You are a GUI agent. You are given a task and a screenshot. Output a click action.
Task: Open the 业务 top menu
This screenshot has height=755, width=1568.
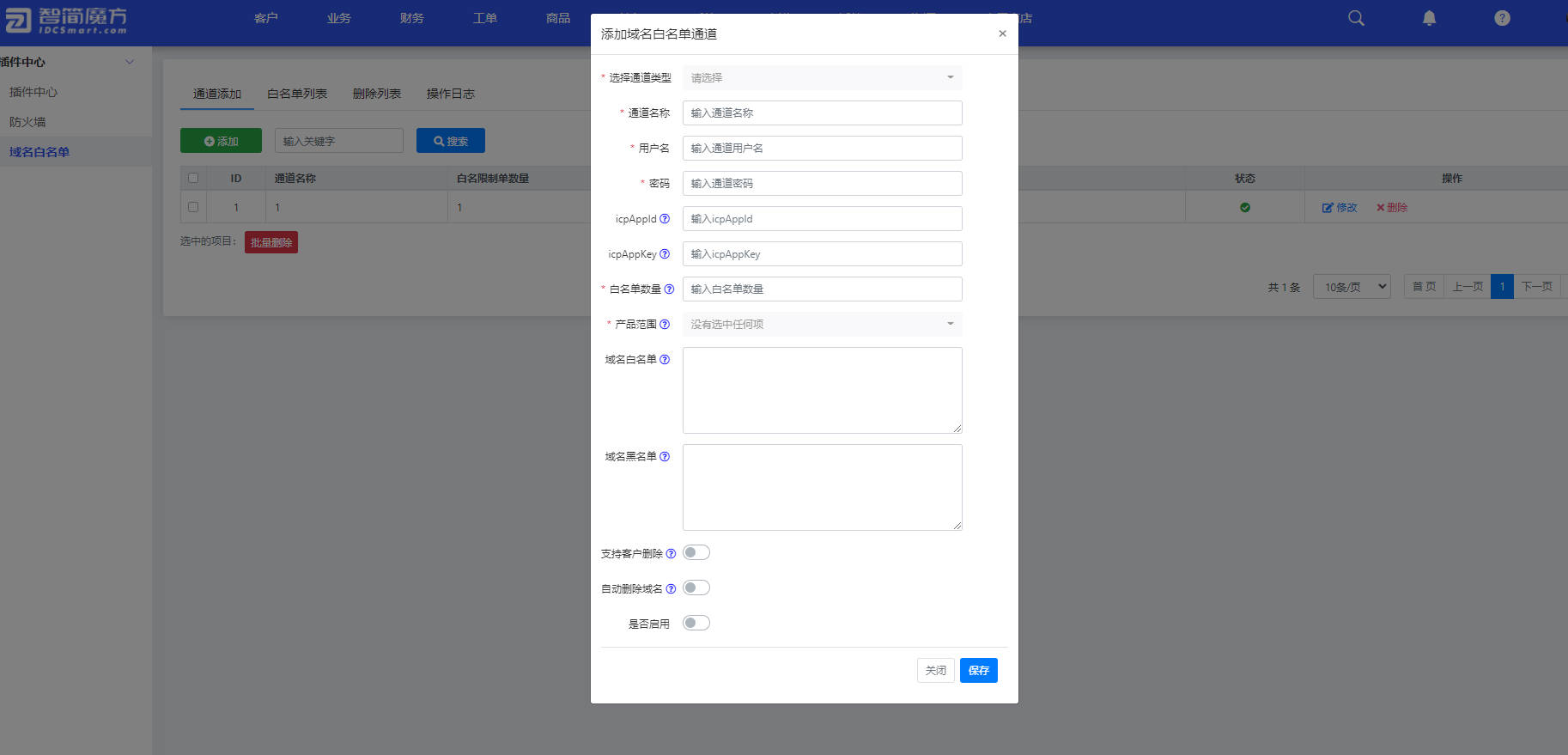(x=339, y=18)
